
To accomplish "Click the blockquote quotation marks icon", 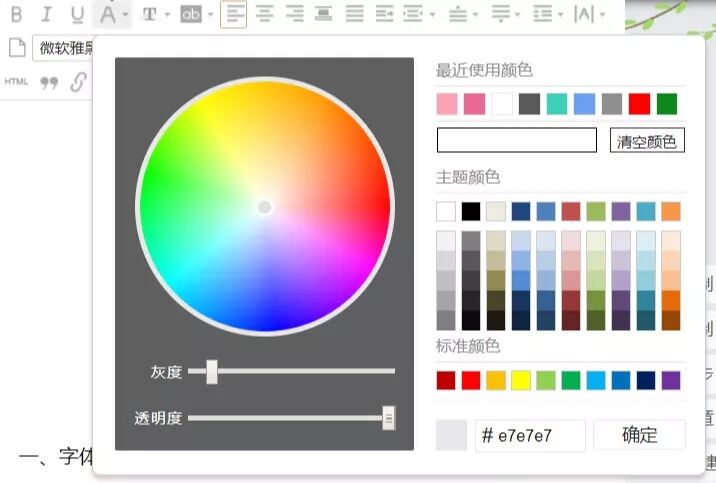I will coord(48,83).
